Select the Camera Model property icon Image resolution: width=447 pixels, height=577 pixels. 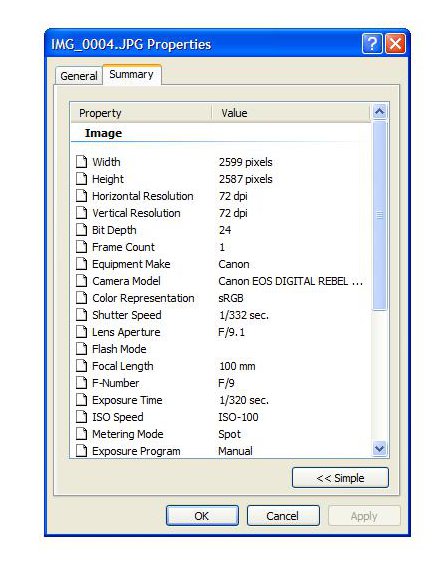click(x=81, y=281)
